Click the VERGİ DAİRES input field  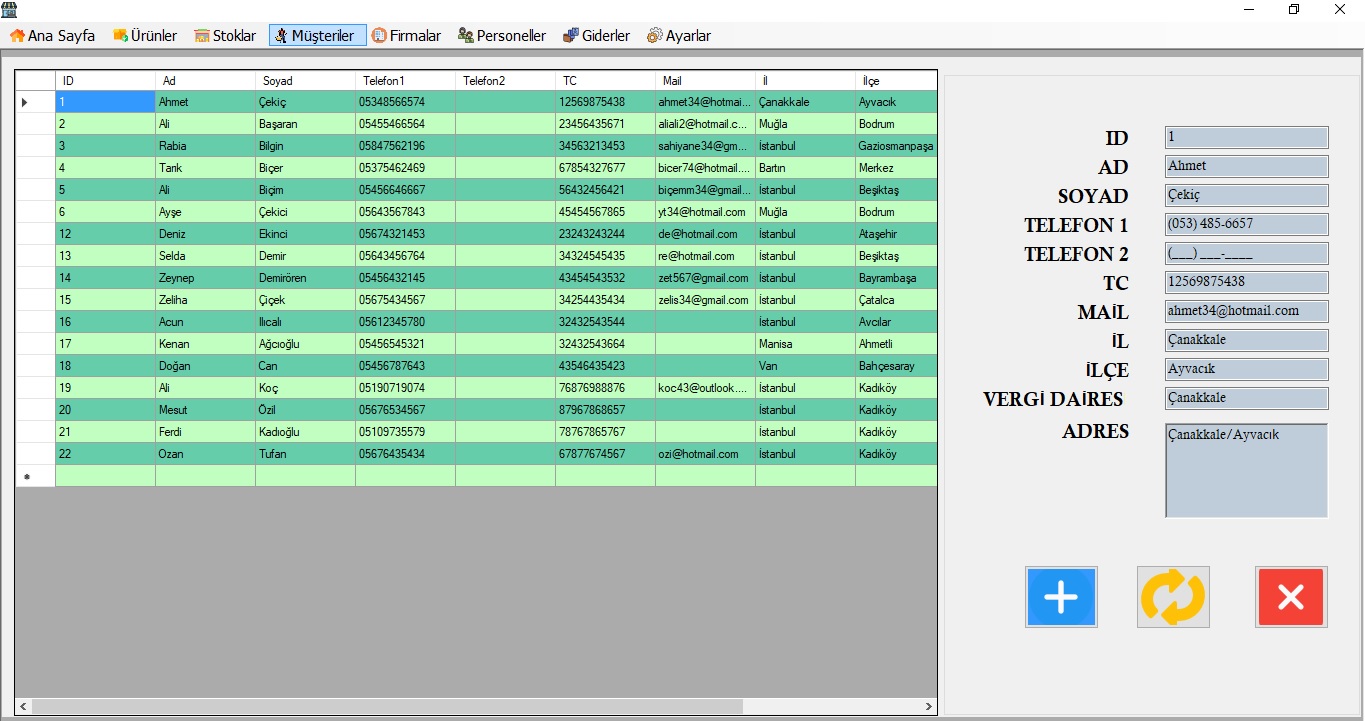click(x=1246, y=399)
